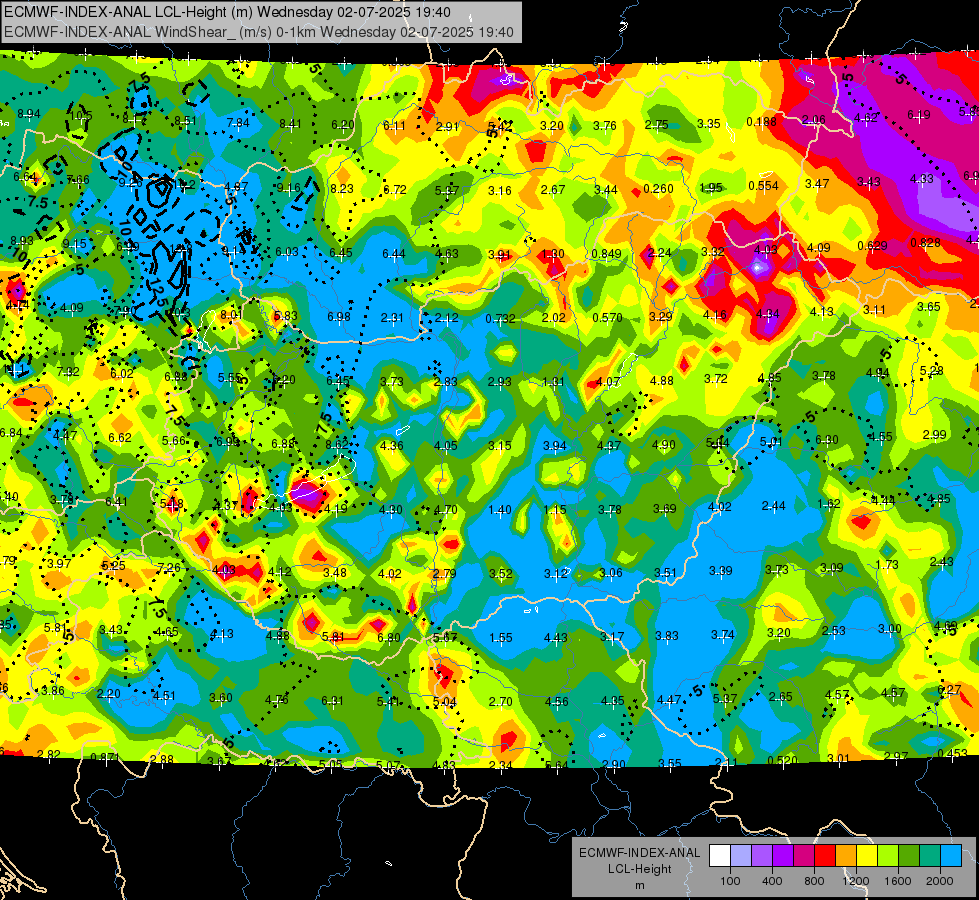The width and height of the screenshot is (979, 900).
Task: Click the map value 0.732
Action: click(x=500, y=319)
